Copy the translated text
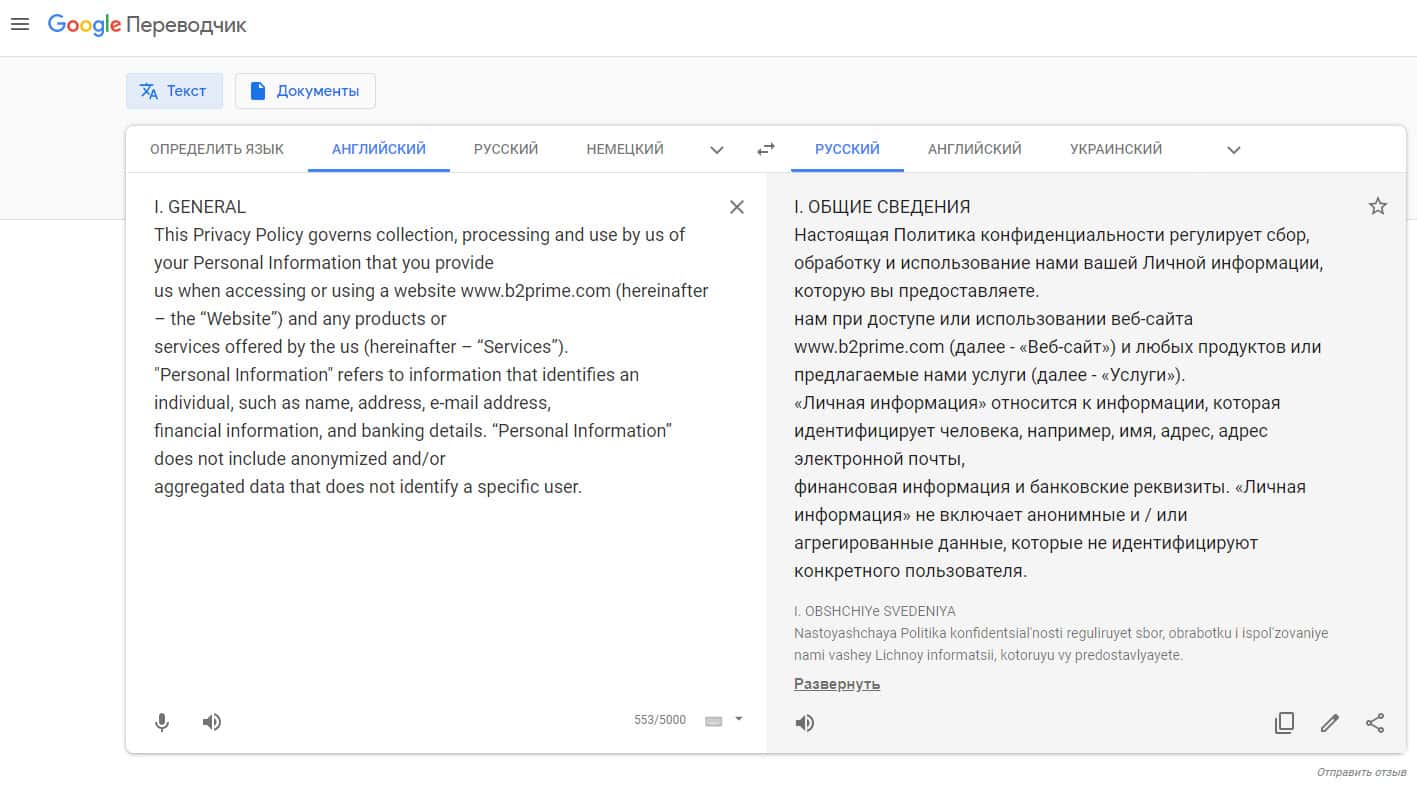 [1285, 723]
